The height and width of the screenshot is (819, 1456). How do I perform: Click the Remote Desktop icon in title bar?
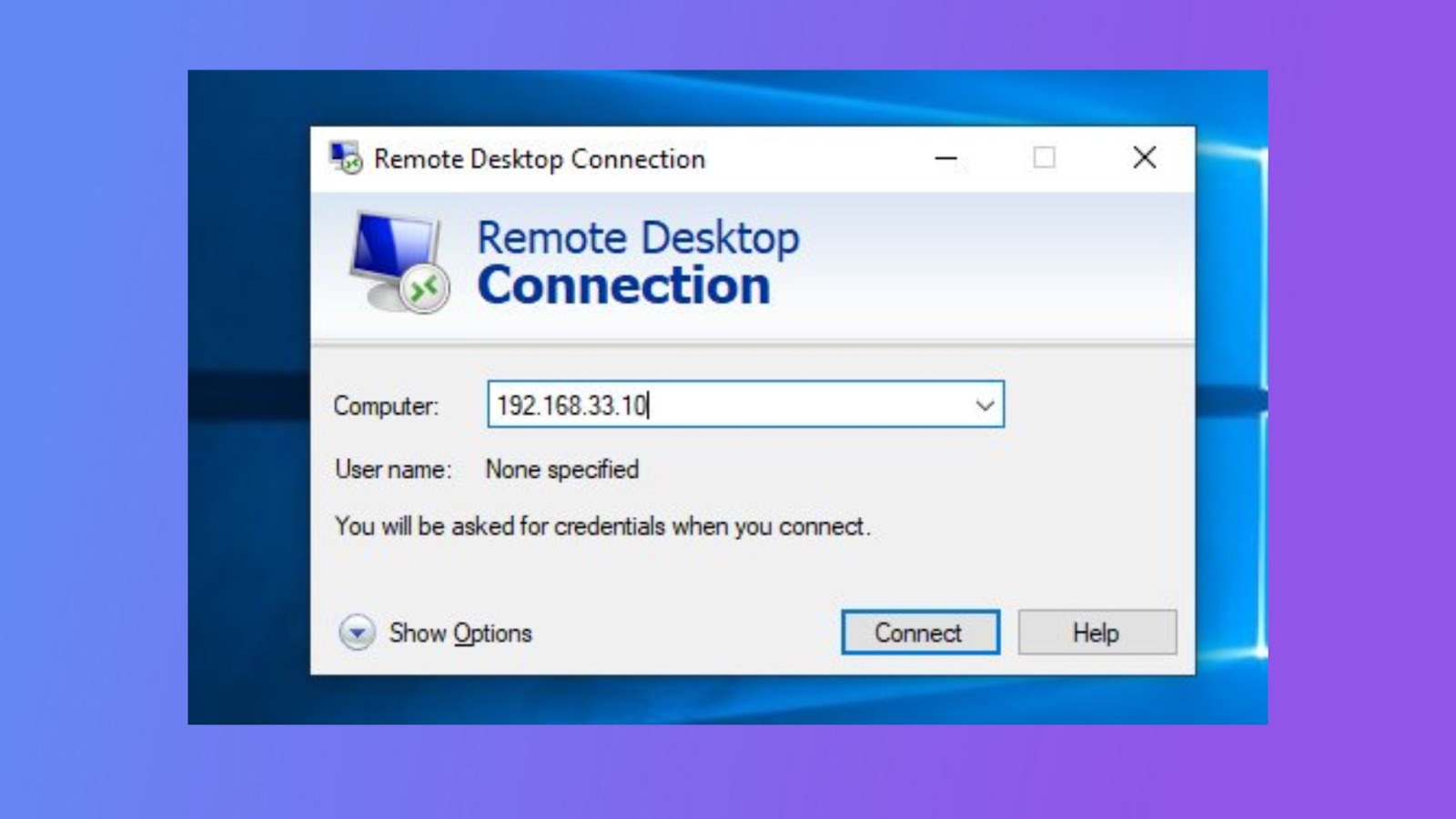346,158
